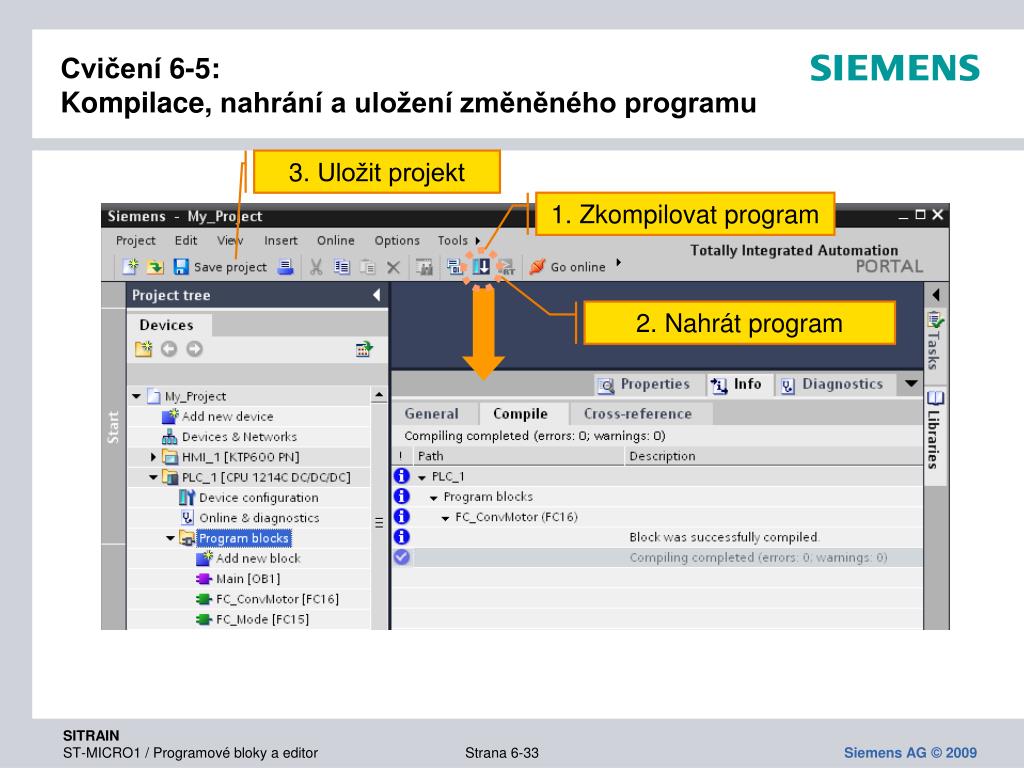
Task: Click the library/overview icon left of Compile
Action: click(x=424, y=266)
